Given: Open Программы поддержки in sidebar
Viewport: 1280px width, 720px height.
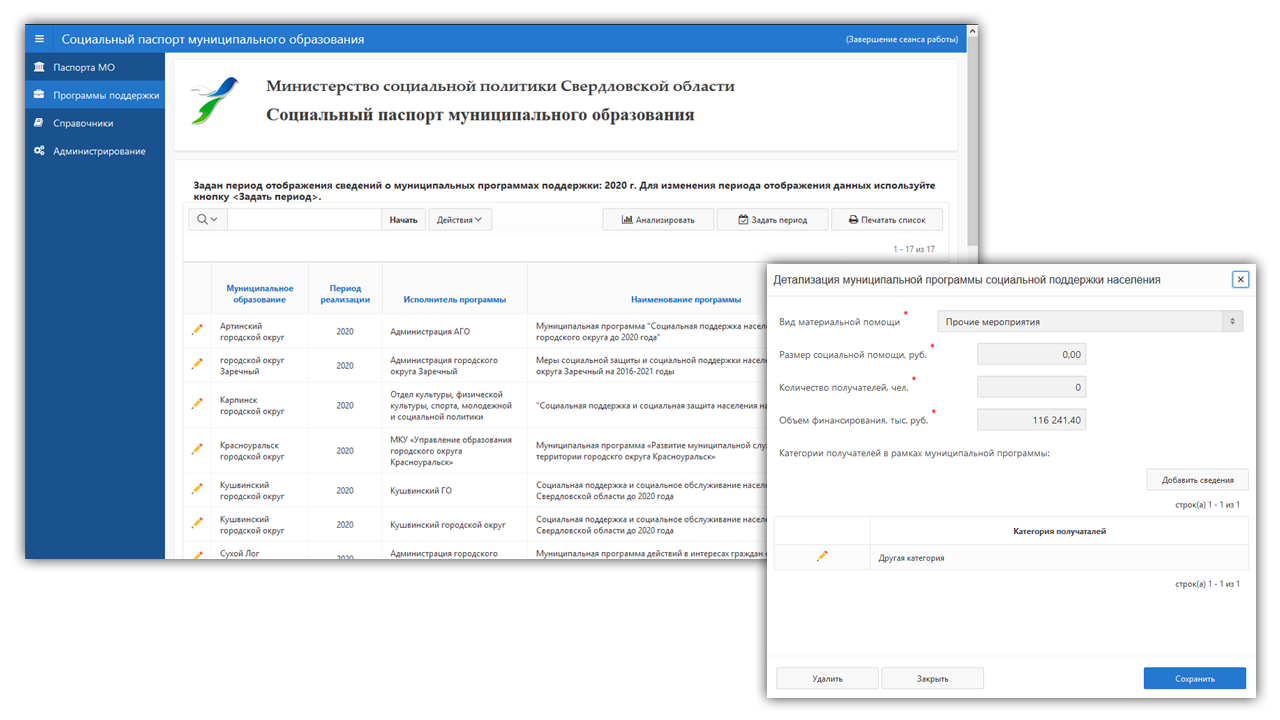Looking at the screenshot, I should pyautogui.click(x=95, y=95).
